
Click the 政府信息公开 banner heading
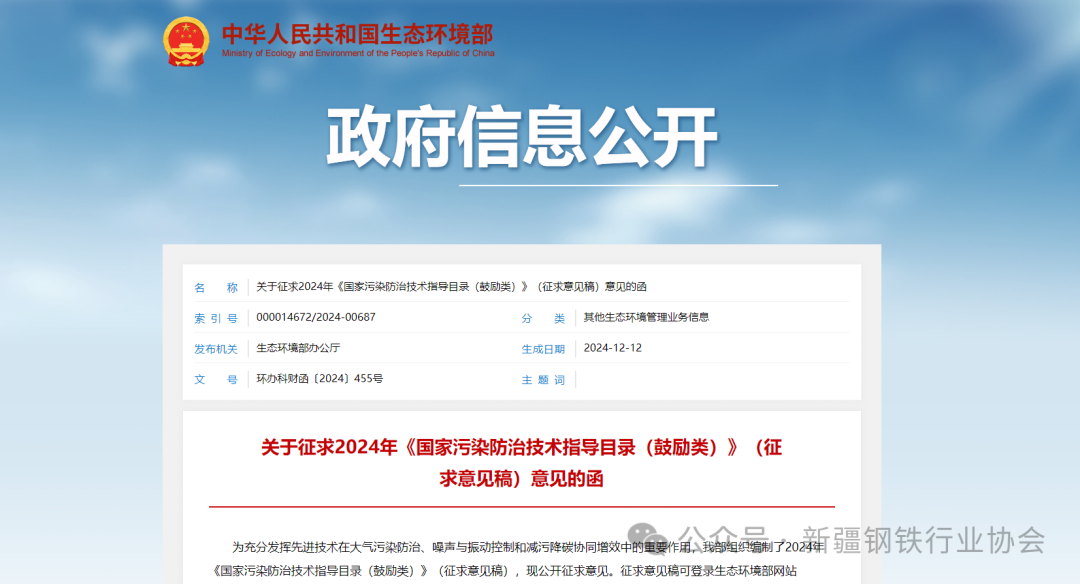click(x=522, y=138)
